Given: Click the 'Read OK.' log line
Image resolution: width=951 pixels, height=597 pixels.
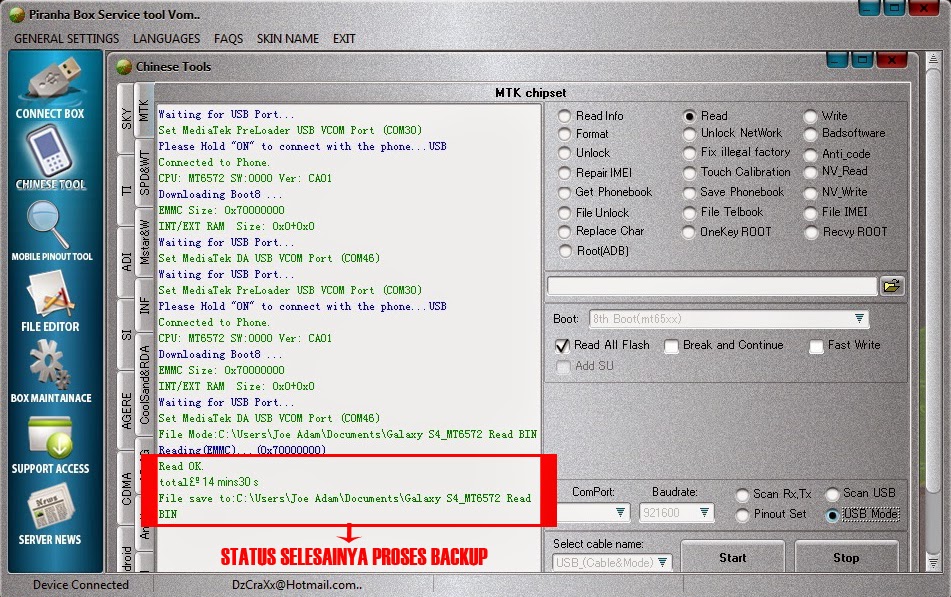Looking at the screenshot, I should 181,466.
